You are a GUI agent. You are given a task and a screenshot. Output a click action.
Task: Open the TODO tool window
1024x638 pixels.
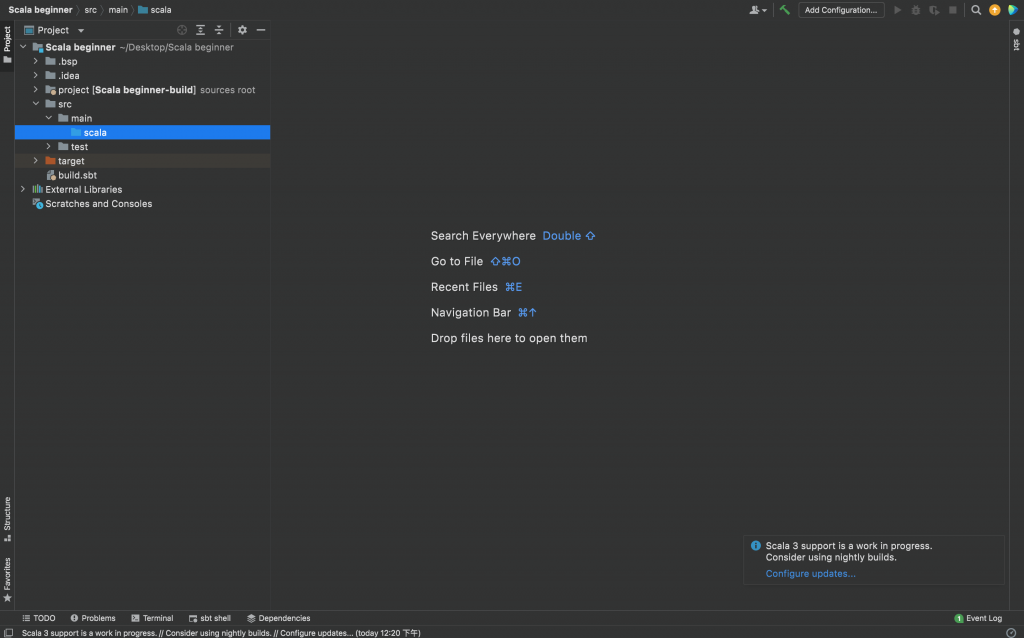tap(39, 618)
